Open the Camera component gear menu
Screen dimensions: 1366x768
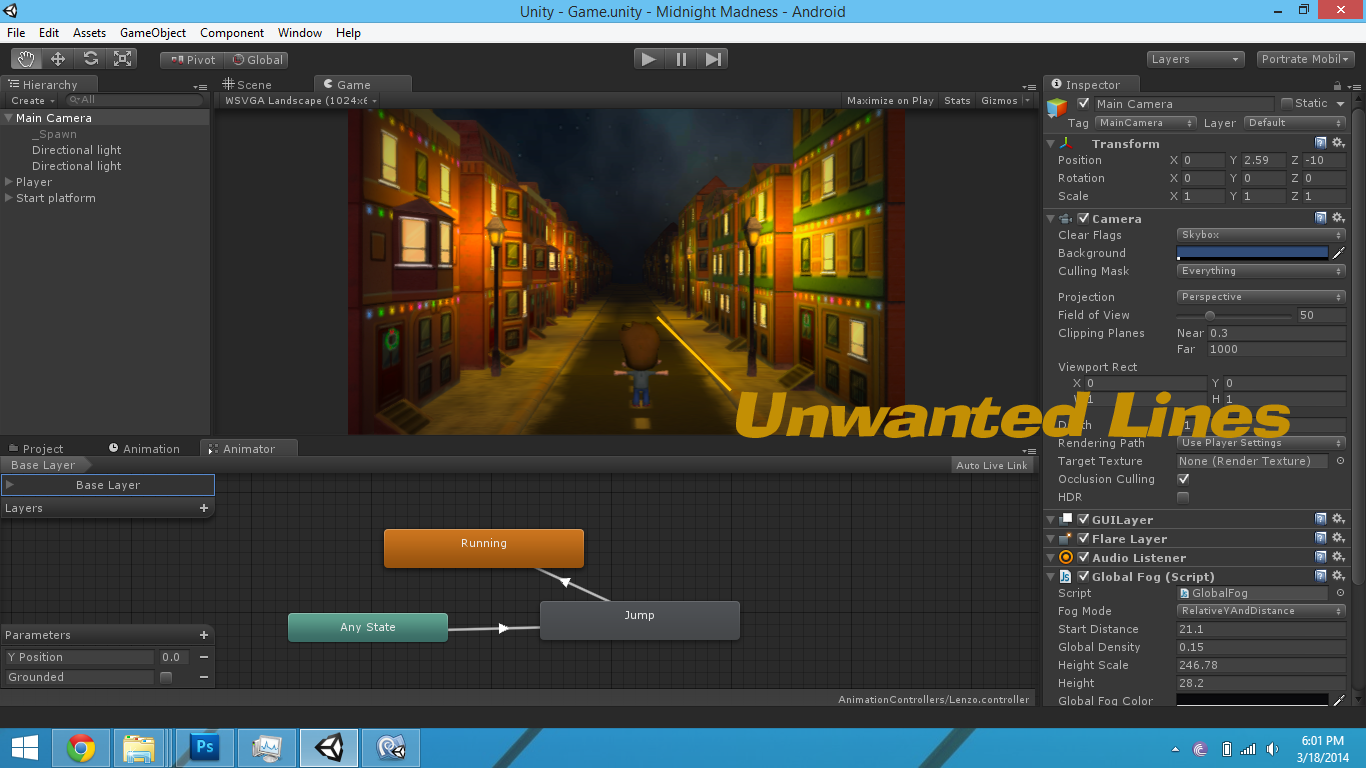tap(1338, 218)
